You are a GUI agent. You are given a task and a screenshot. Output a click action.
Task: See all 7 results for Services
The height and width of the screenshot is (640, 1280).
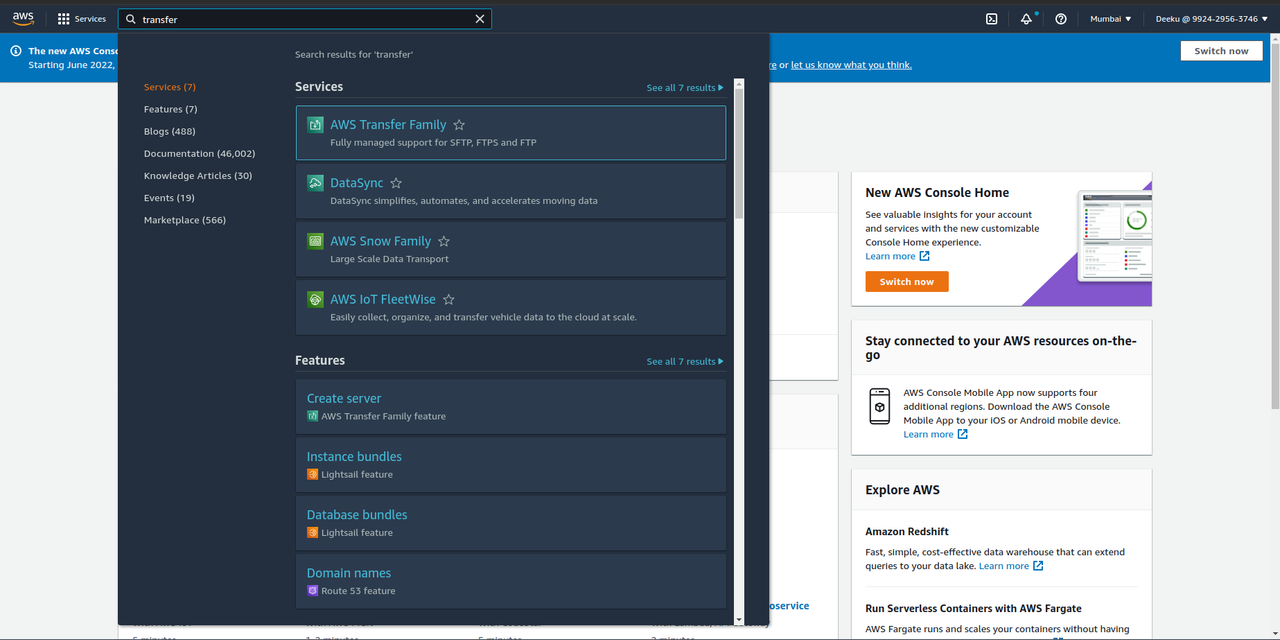click(x=685, y=88)
